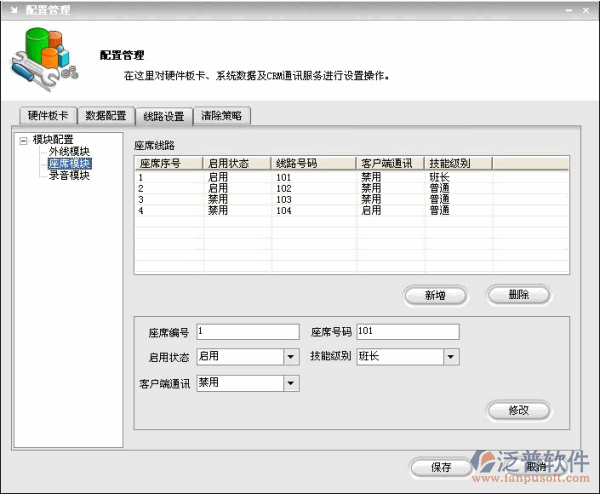This screenshot has height=494, width=600.
Task: Open the 清除策略 tab
Action: click(222, 116)
